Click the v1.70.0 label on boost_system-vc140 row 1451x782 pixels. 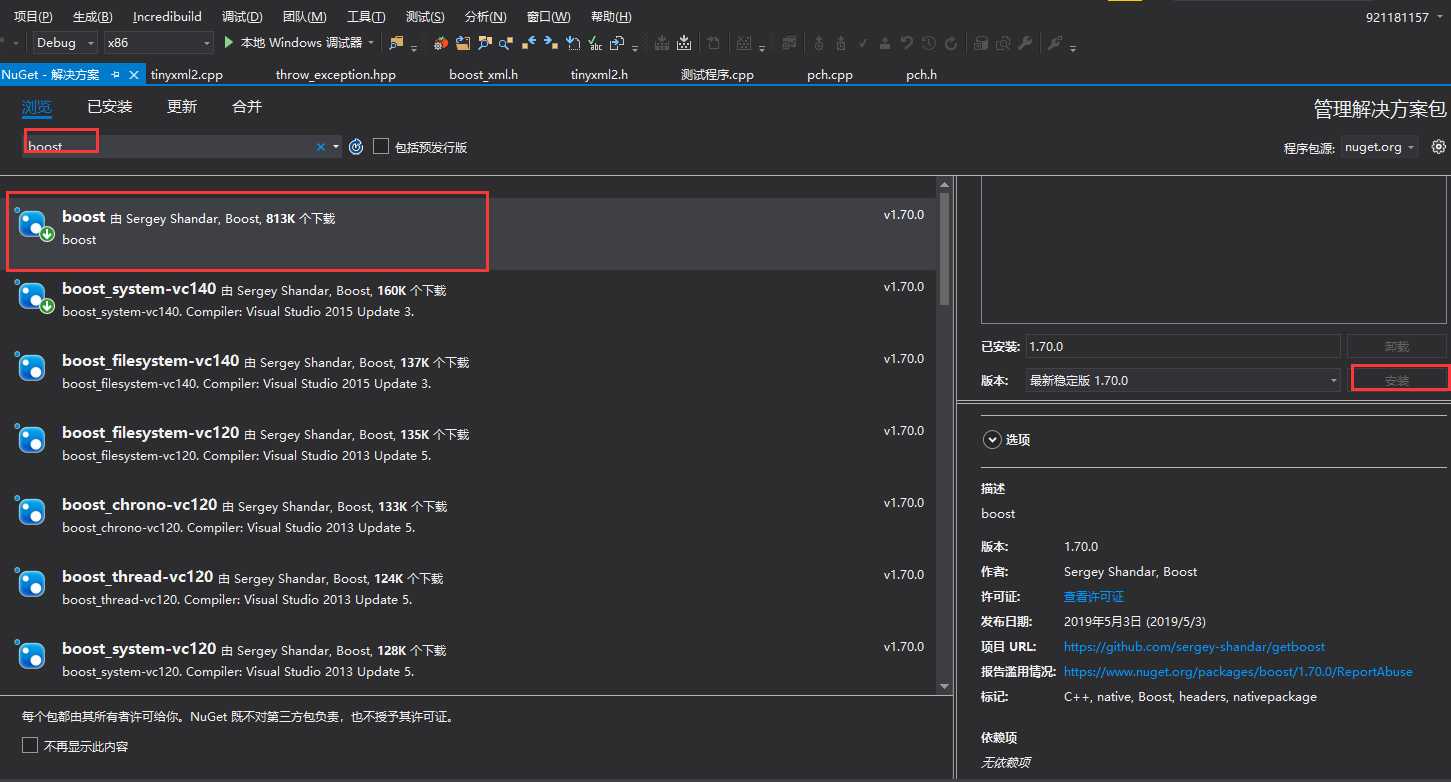tap(904, 287)
